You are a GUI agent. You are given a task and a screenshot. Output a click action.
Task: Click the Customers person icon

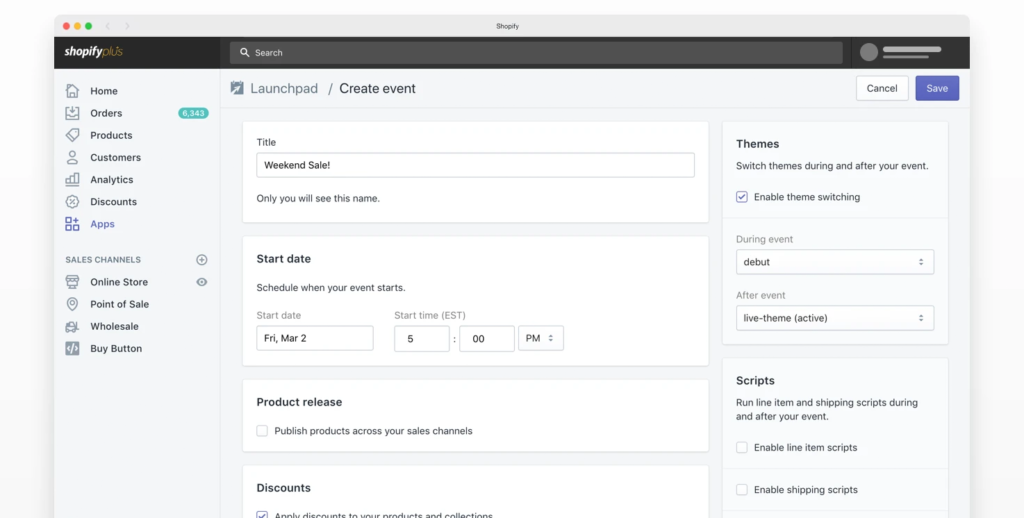pos(72,157)
